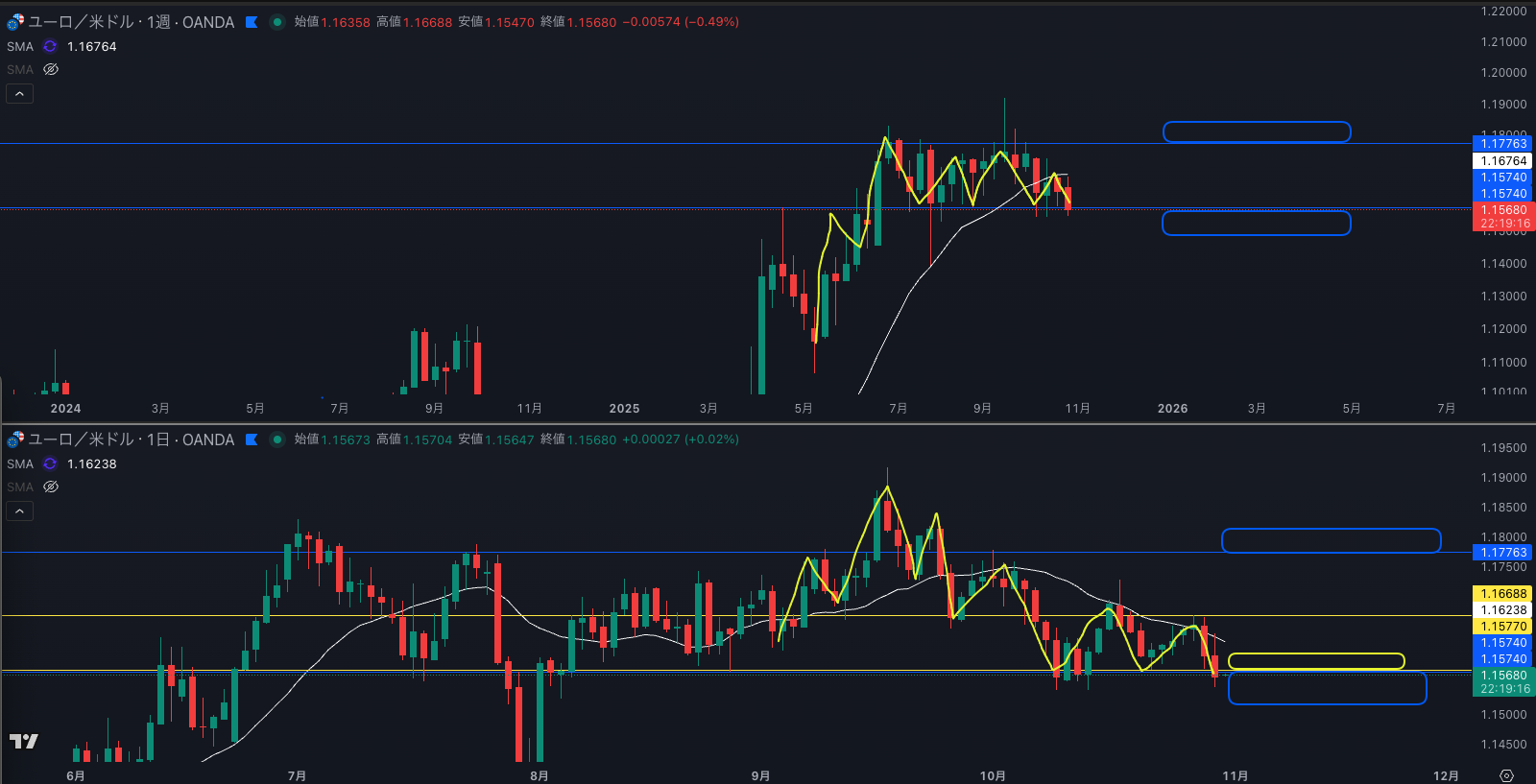Open symbol search via weekly ユーロ/米ドル title
The image size is (1536, 784).
(x=131, y=22)
